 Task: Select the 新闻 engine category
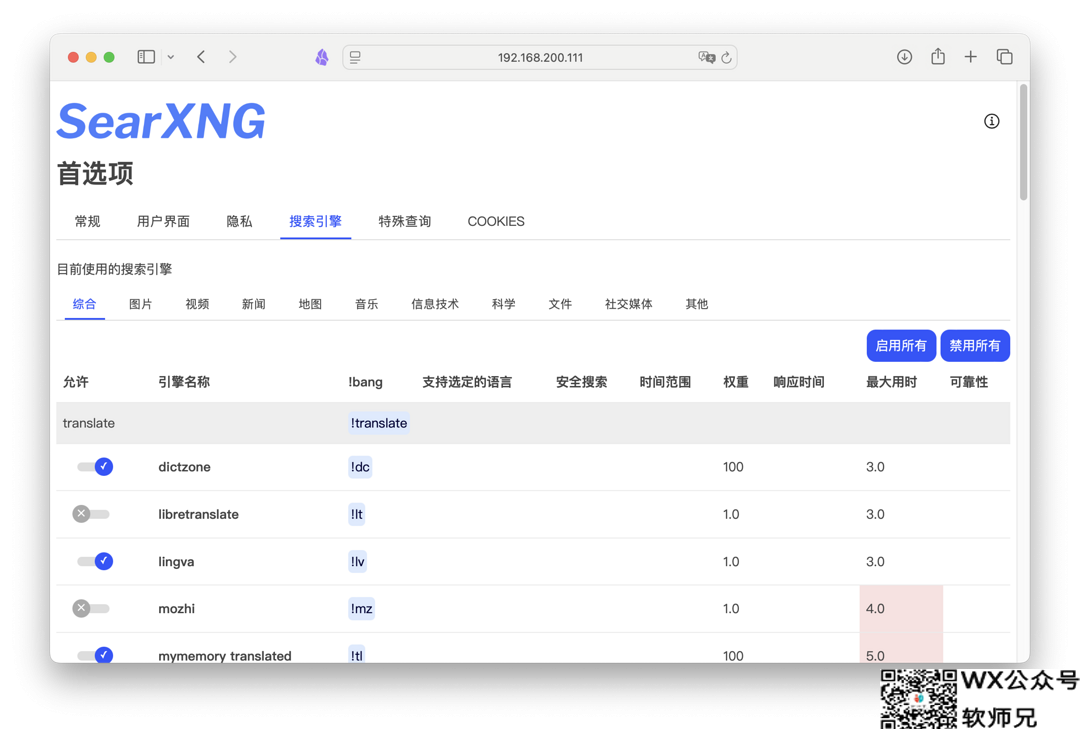click(253, 304)
